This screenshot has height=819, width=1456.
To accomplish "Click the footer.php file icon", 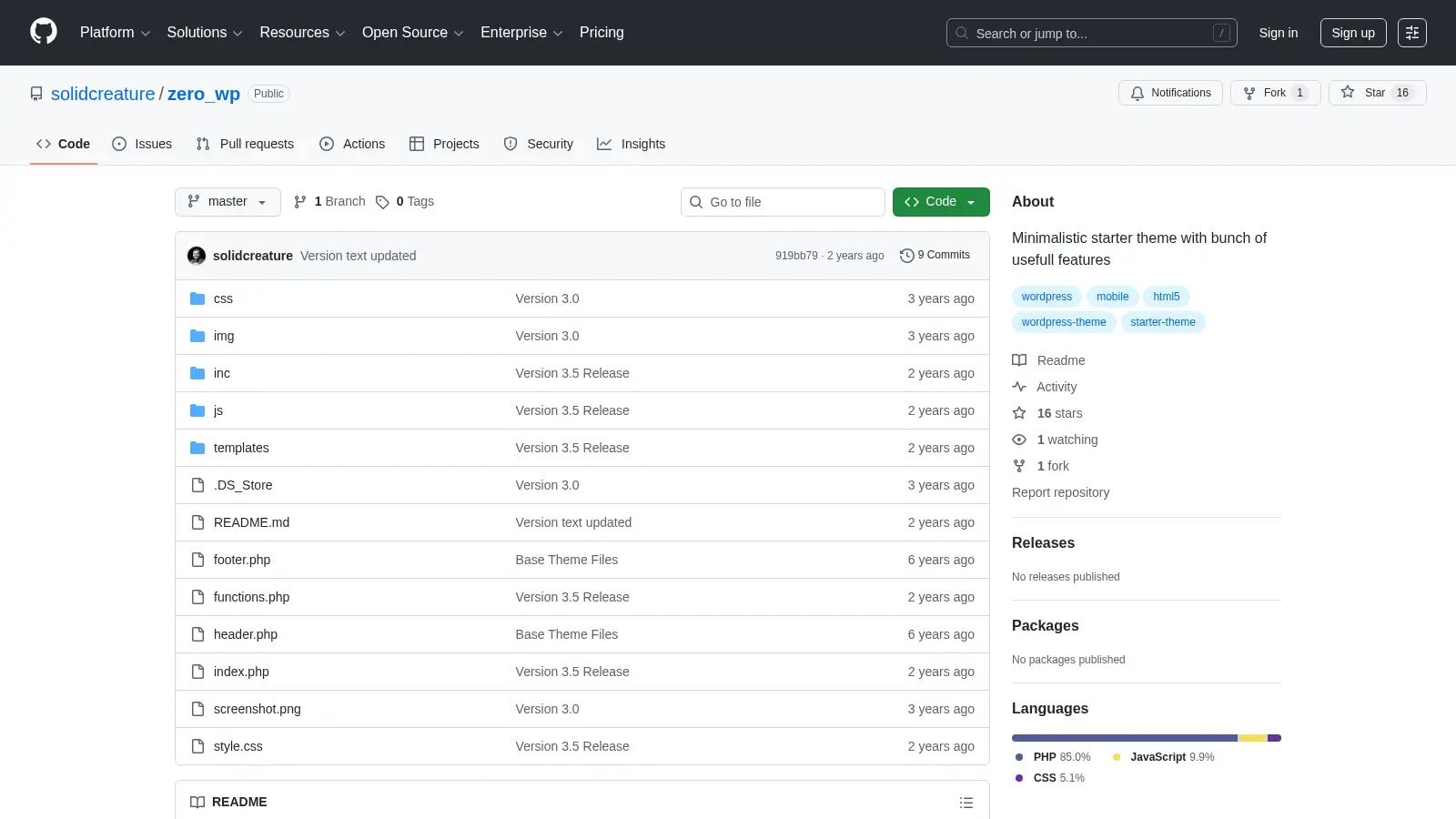I will tap(197, 560).
